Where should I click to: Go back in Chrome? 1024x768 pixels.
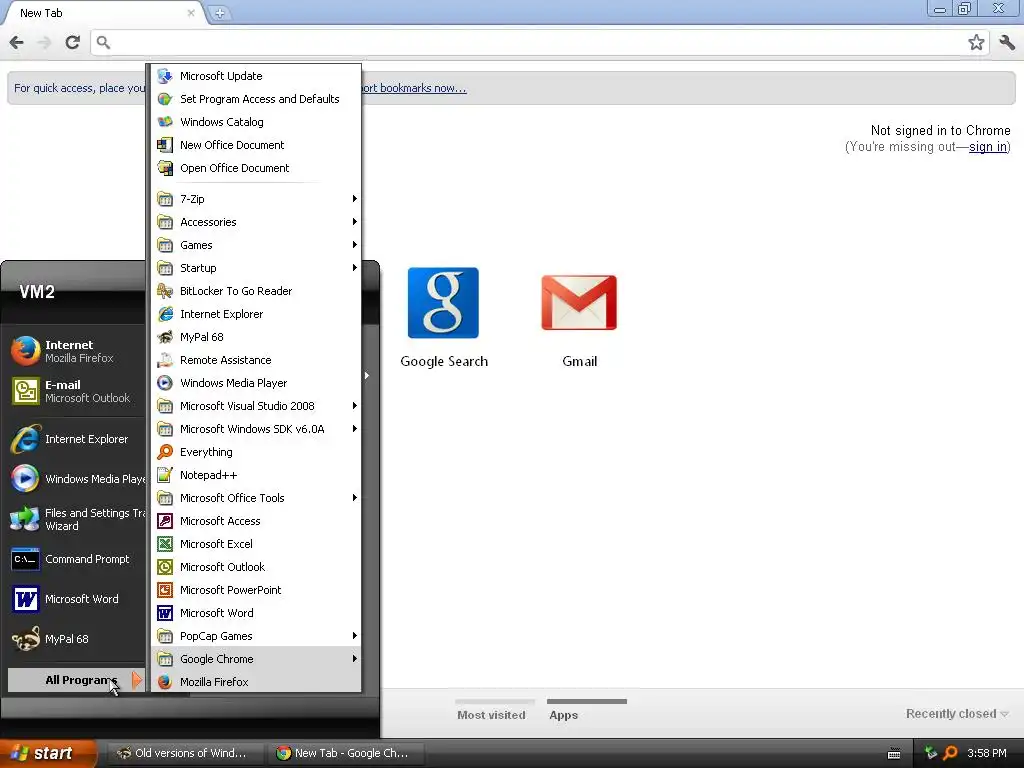(x=16, y=42)
